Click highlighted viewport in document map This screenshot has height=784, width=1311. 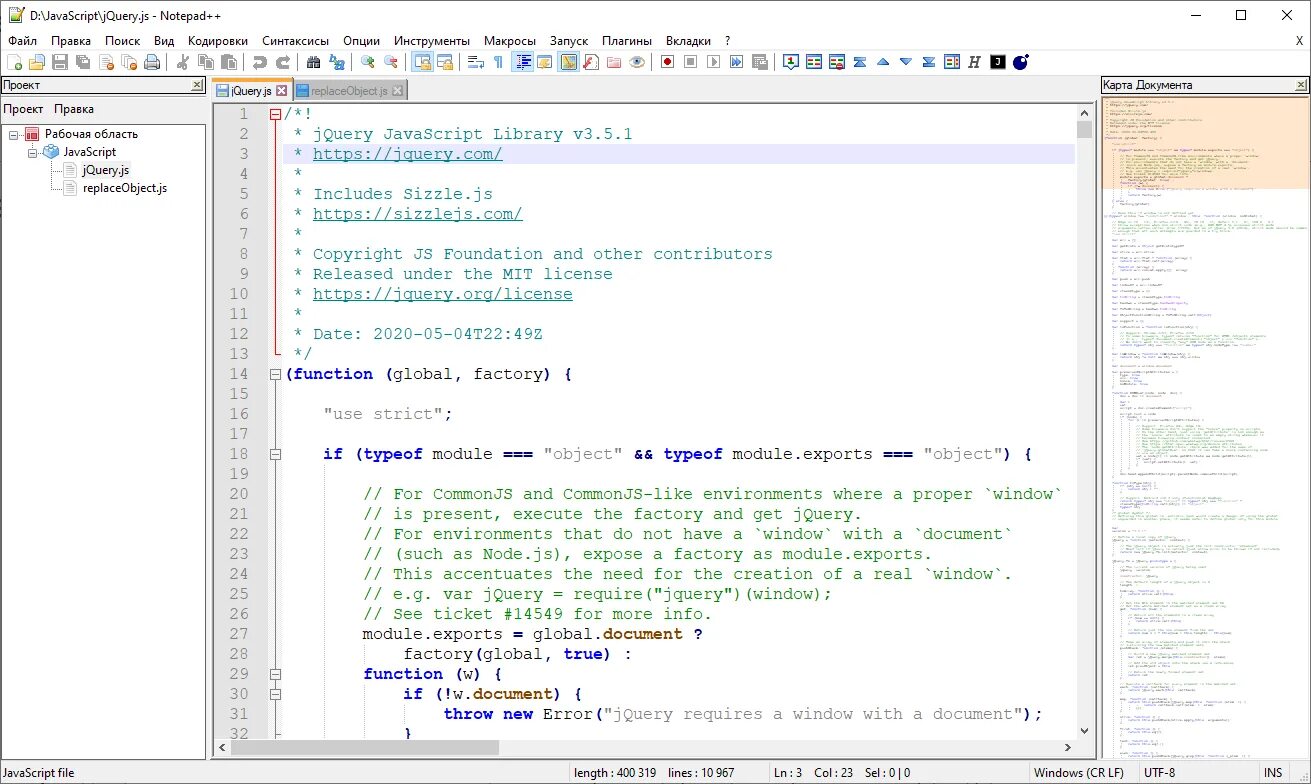pyautogui.click(x=1205, y=143)
